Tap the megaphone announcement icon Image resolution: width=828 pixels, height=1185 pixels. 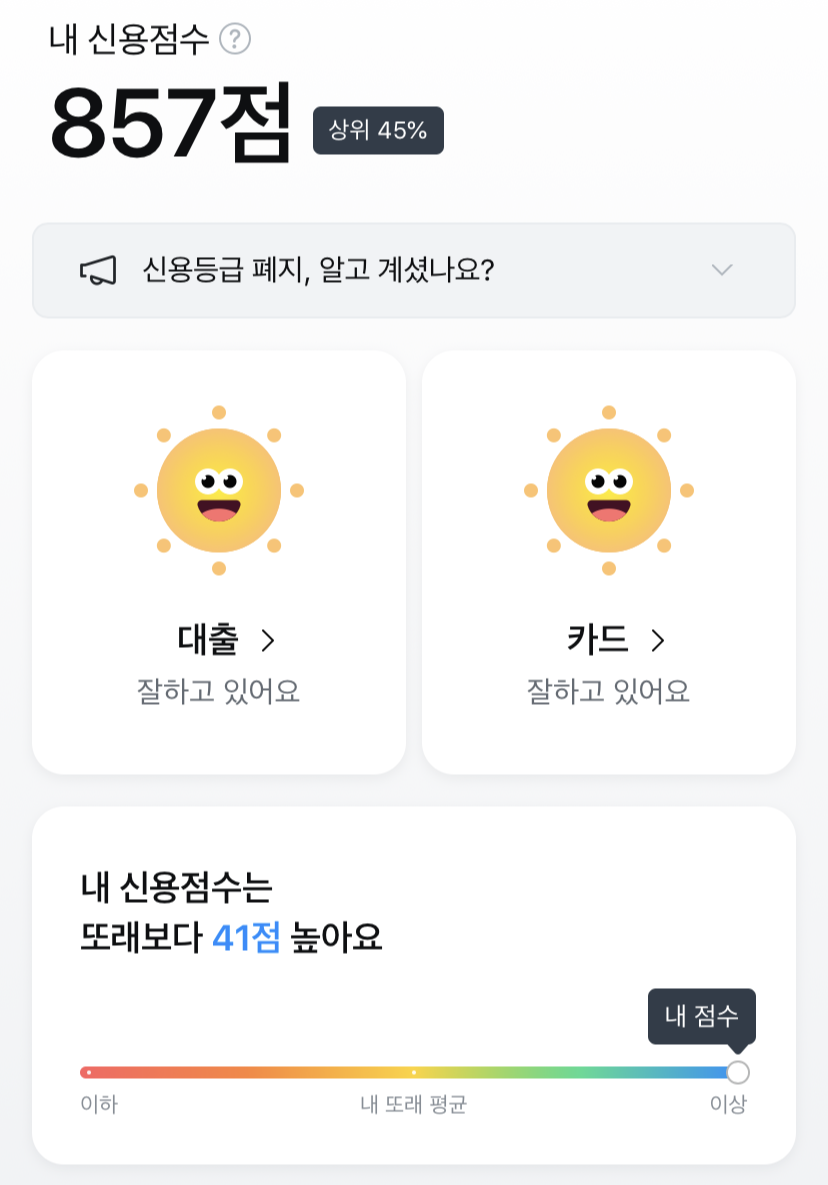click(98, 270)
